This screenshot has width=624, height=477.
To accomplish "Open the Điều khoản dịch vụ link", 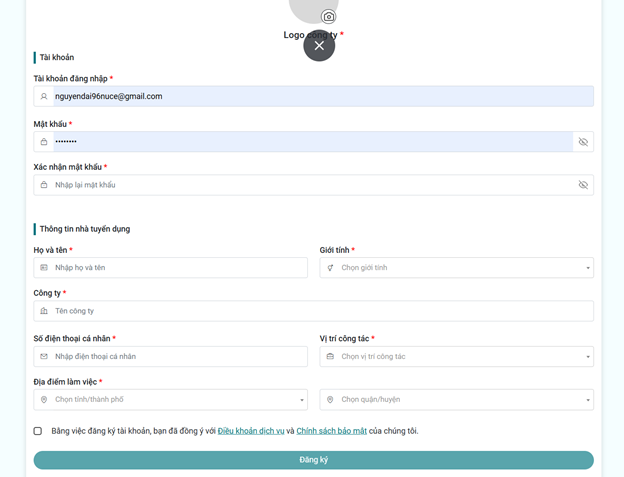I will pyautogui.click(x=251, y=431).
